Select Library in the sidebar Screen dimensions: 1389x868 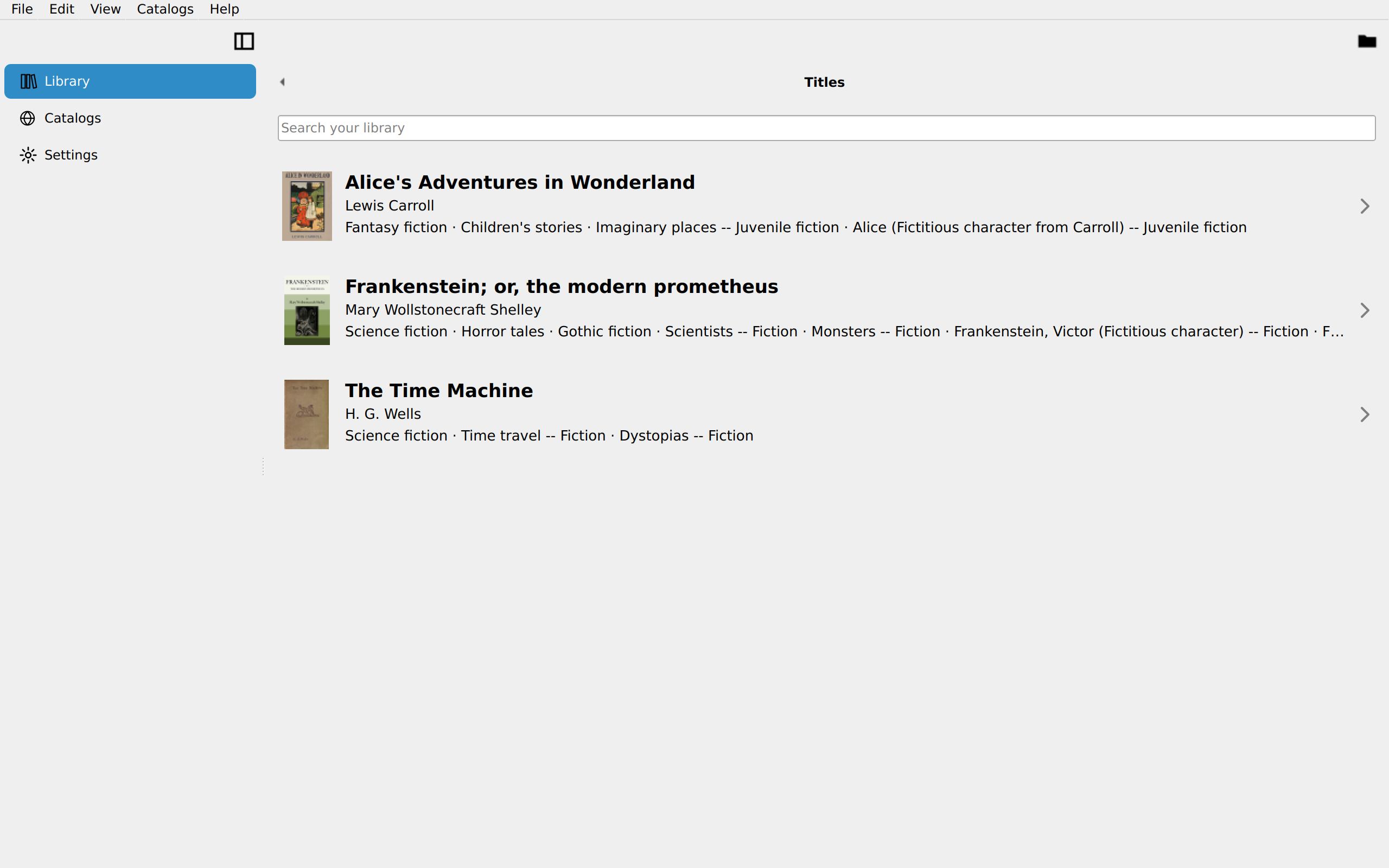tap(130, 81)
